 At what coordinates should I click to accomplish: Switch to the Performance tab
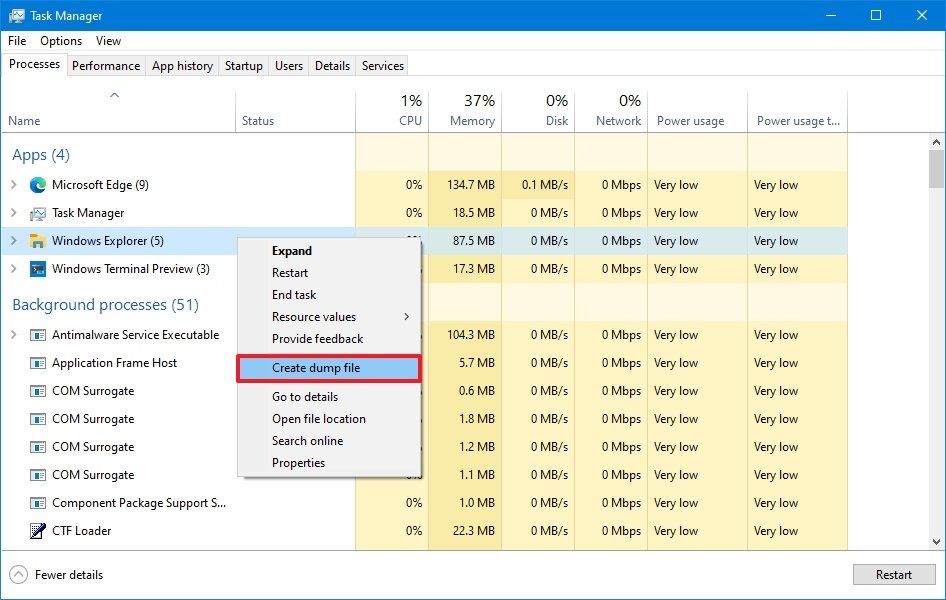106,65
